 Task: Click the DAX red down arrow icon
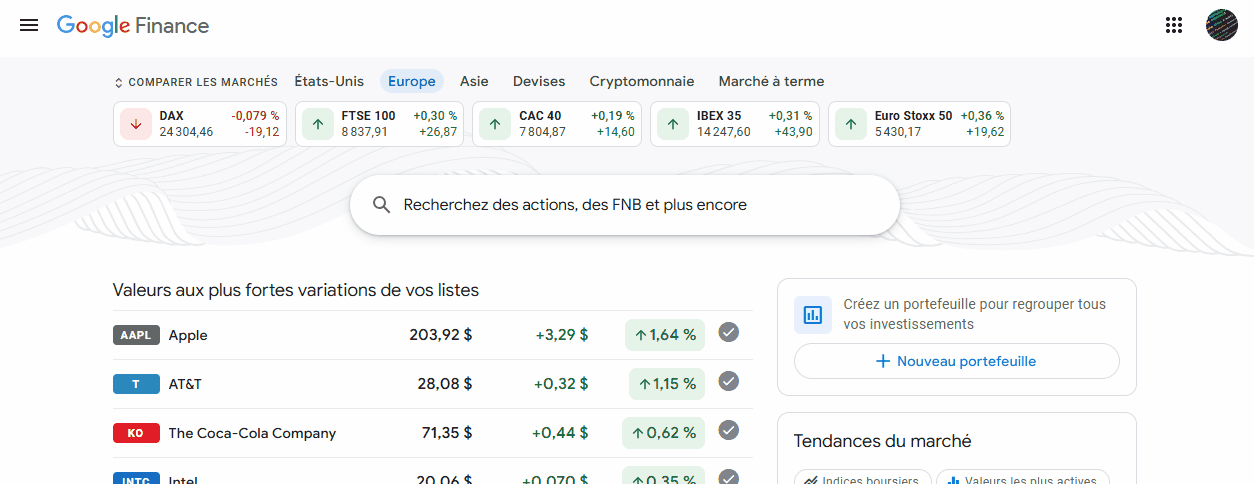pyautogui.click(x=136, y=124)
